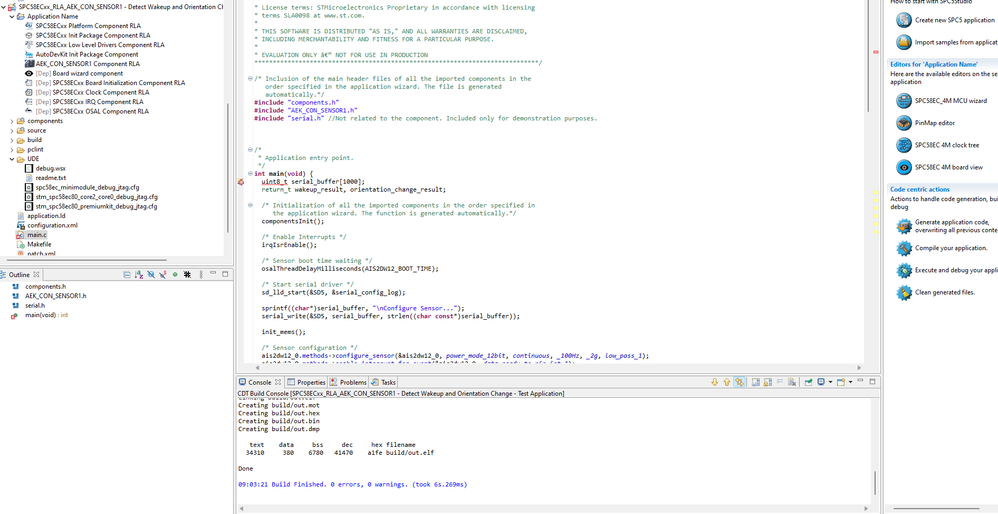Open the Open Console dropdown arrow
The height and width of the screenshot is (514, 998).
(x=850, y=382)
